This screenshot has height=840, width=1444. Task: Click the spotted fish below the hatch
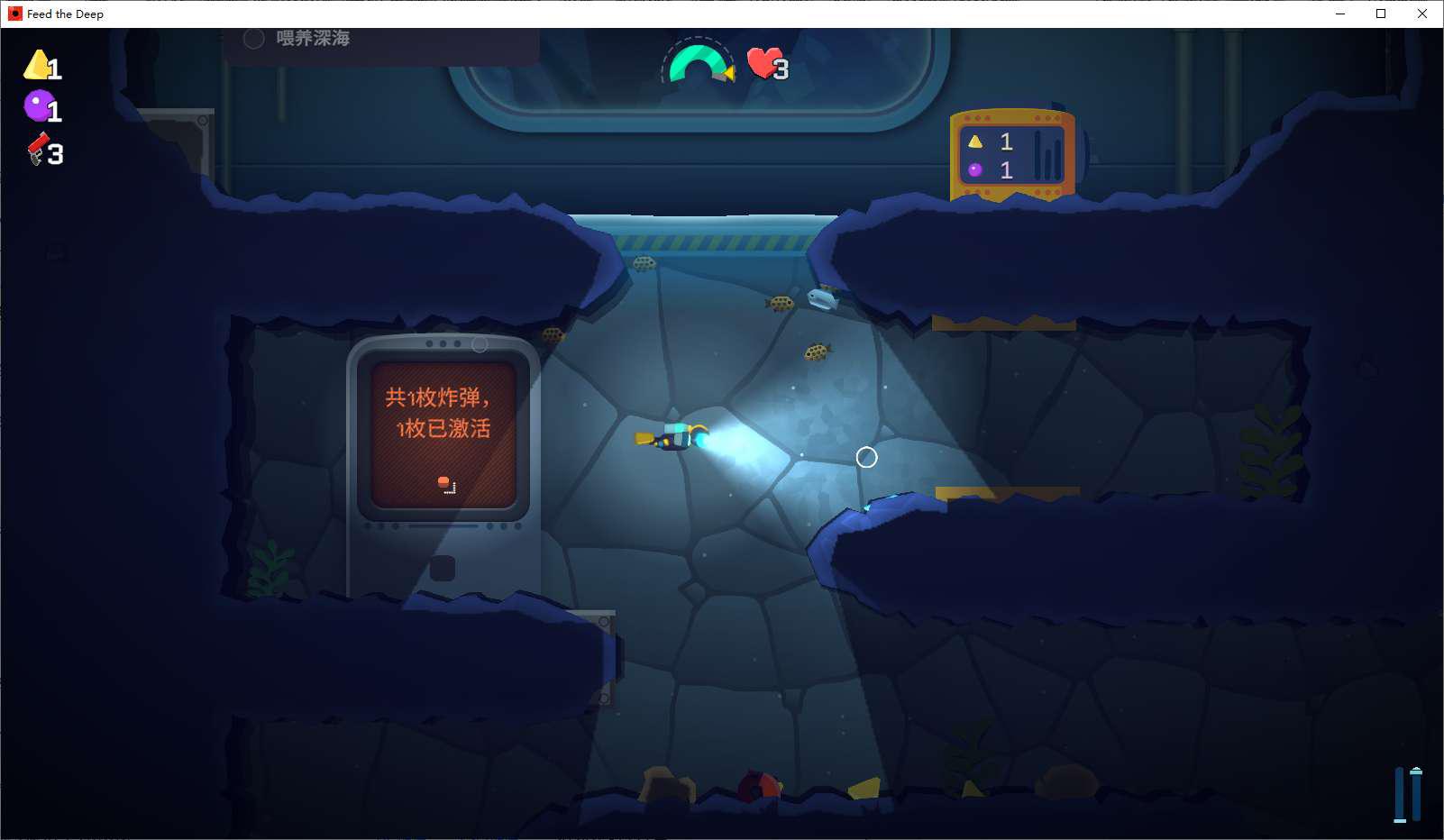[644, 264]
